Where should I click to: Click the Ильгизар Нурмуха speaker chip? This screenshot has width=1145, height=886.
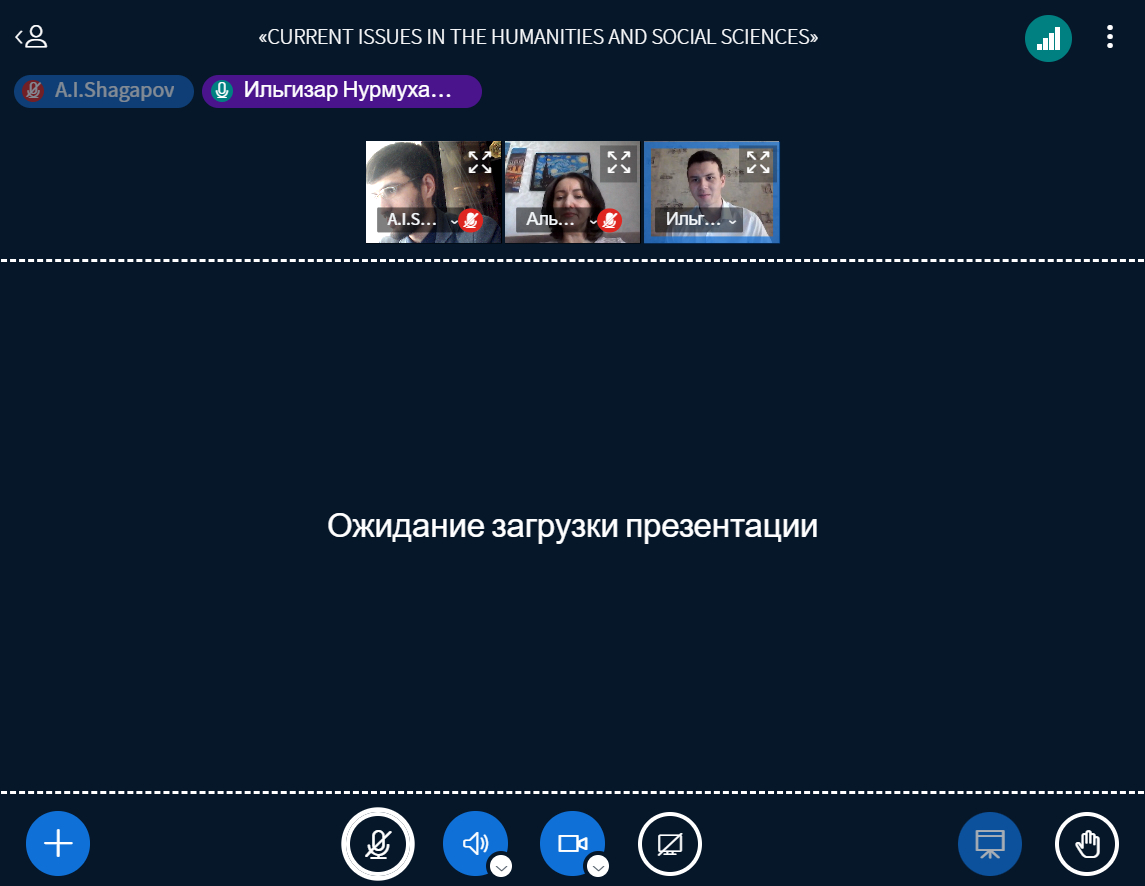(341, 91)
